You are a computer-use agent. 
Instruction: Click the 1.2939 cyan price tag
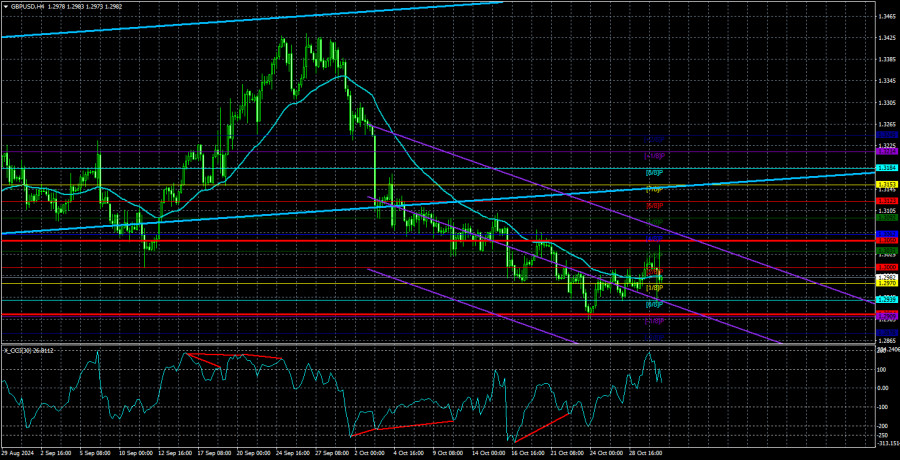[x=886, y=300]
